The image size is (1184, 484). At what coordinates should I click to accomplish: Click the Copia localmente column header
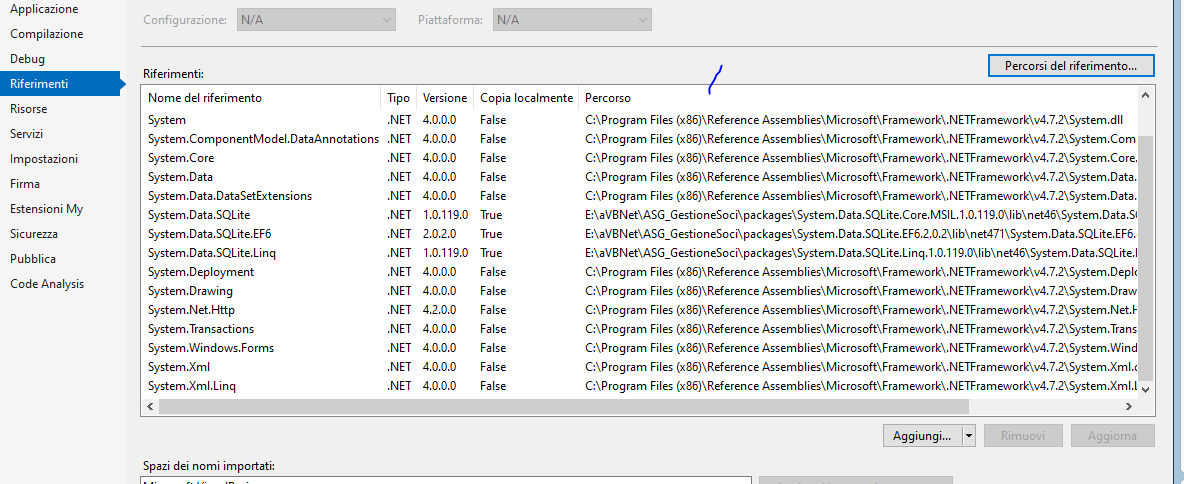(x=526, y=98)
